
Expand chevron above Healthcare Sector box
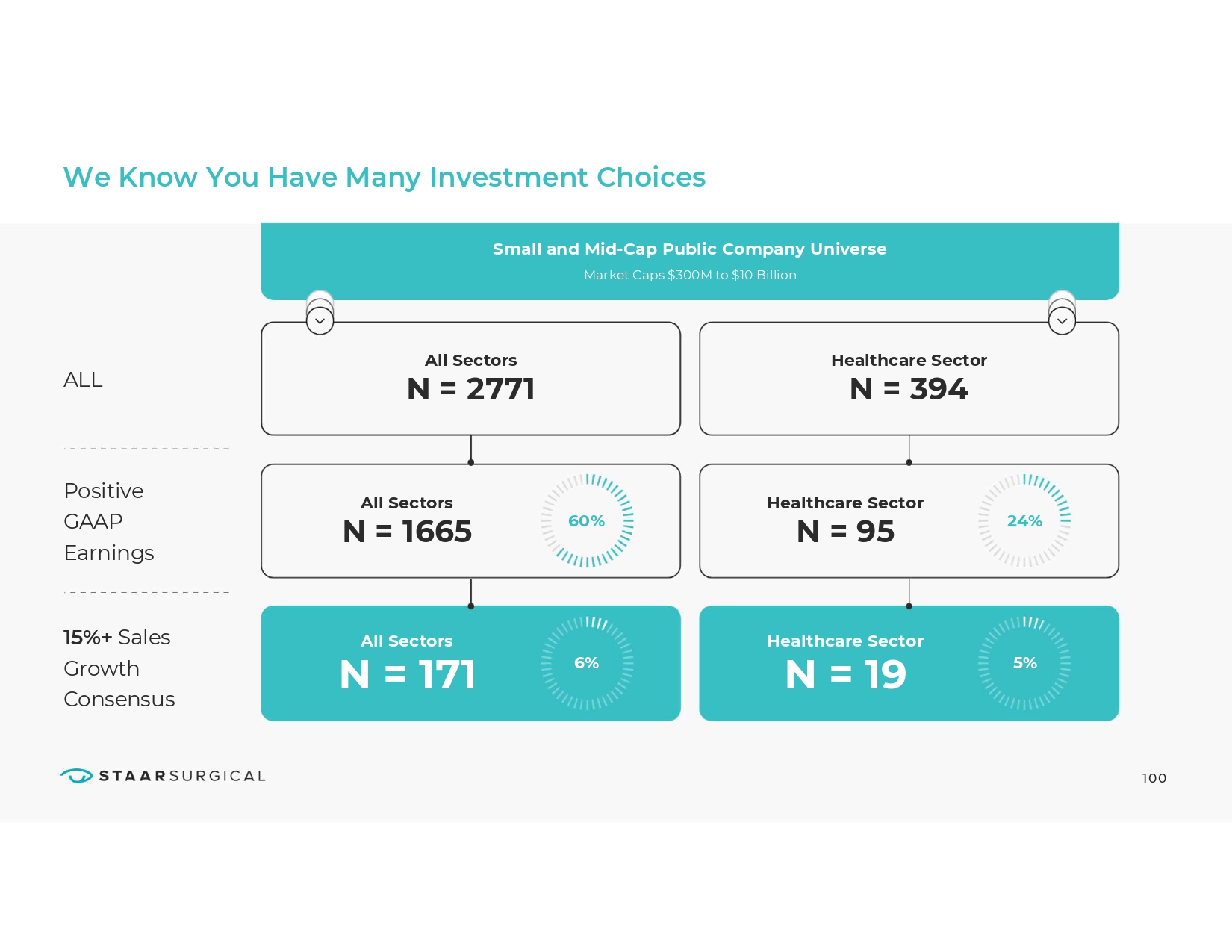(x=1062, y=321)
